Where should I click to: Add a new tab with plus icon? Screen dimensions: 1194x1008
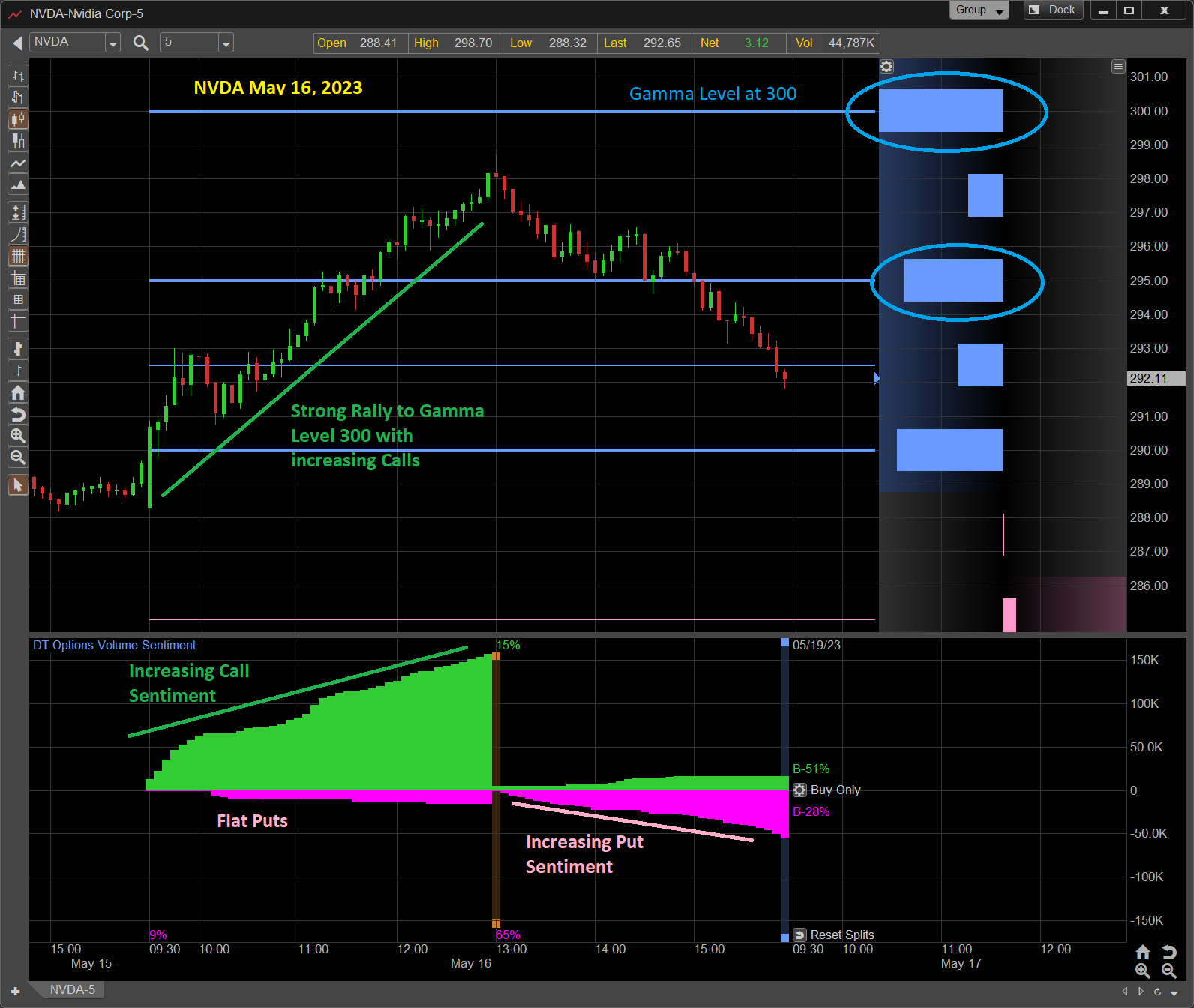point(15,991)
